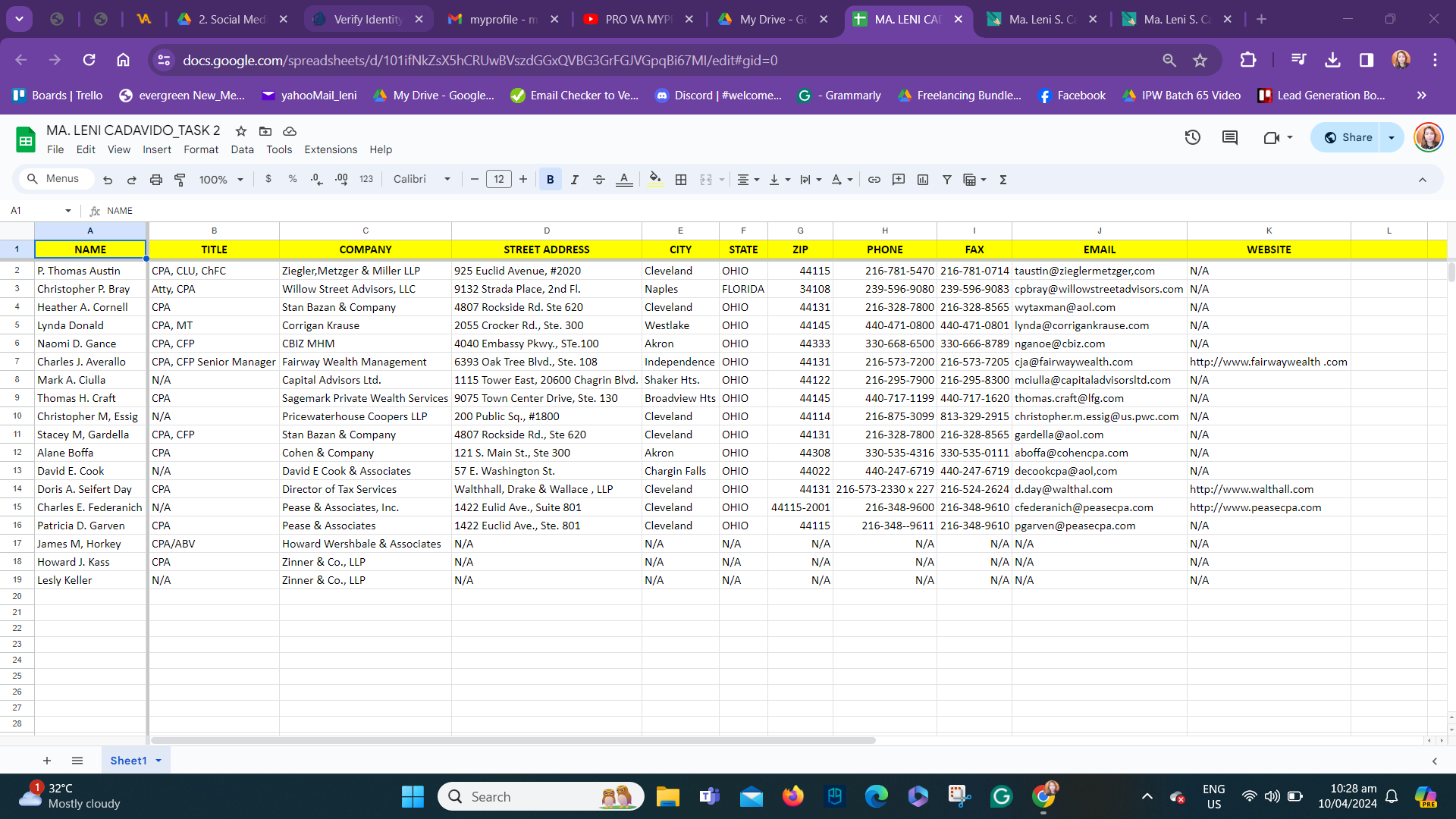Open the Fill color picker
Screen dimensions: 1456x819
[x=654, y=180]
